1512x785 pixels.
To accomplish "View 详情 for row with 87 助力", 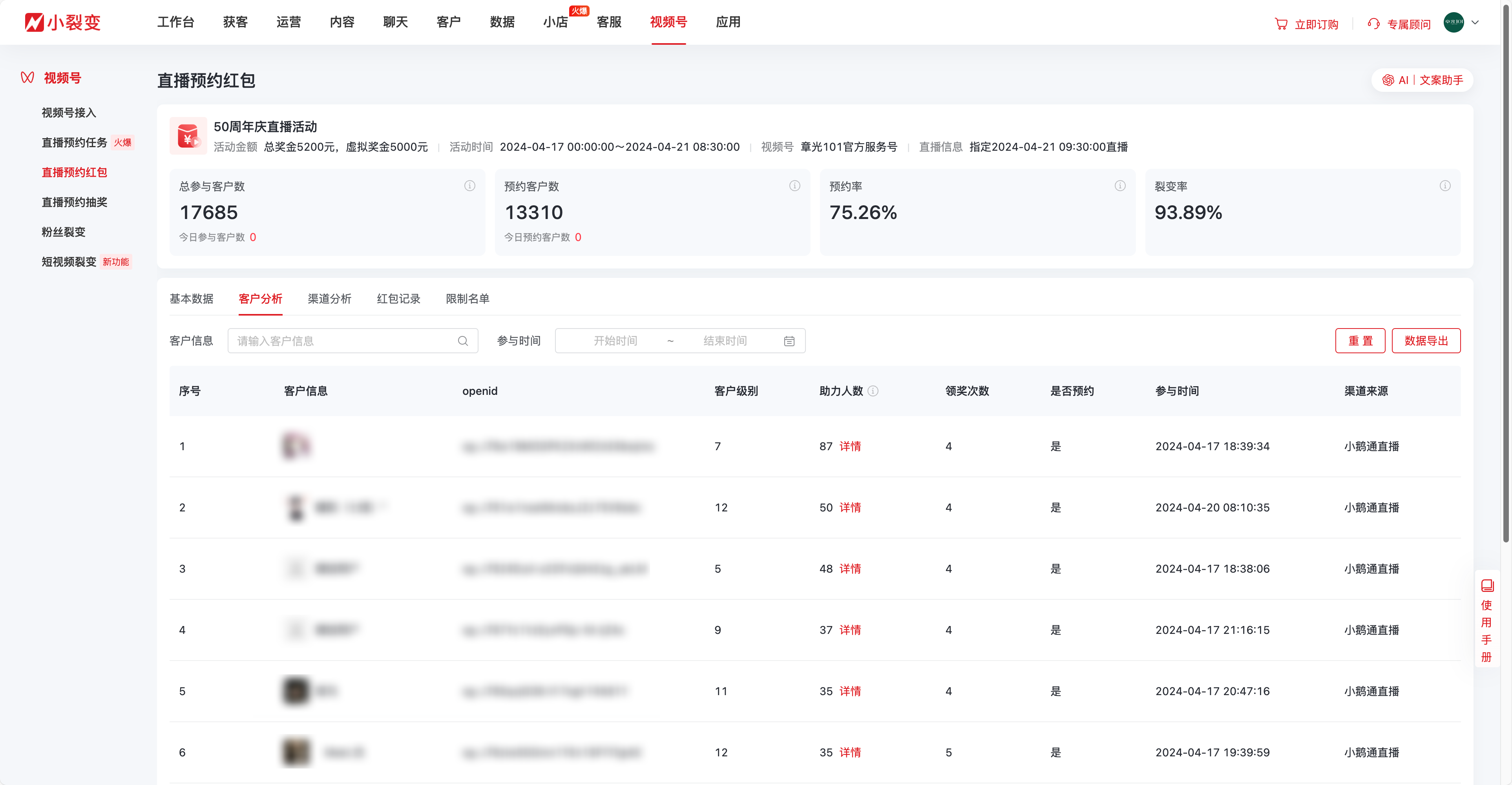I will 850,446.
